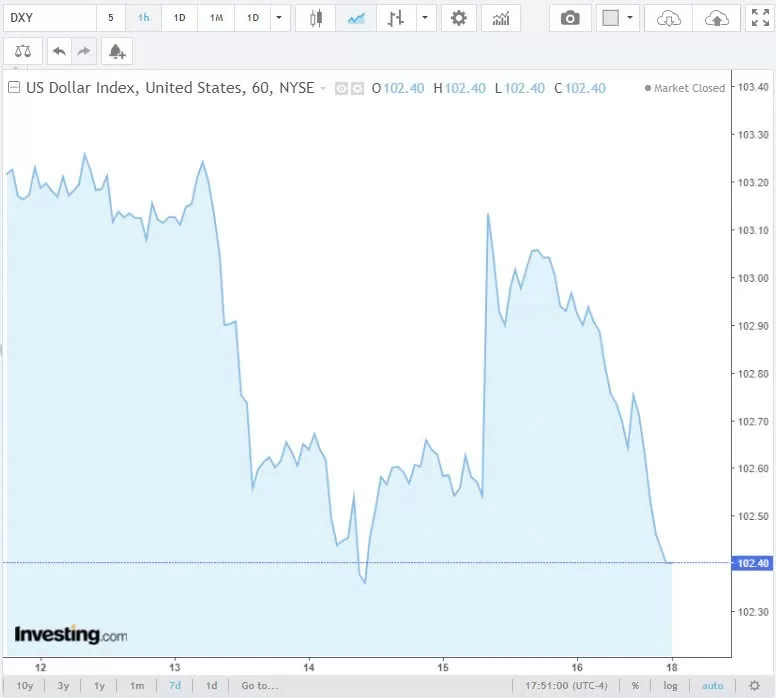Image resolution: width=776 pixels, height=698 pixels.
Task: Click the save chart cloud-upload icon
Action: pos(716,18)
